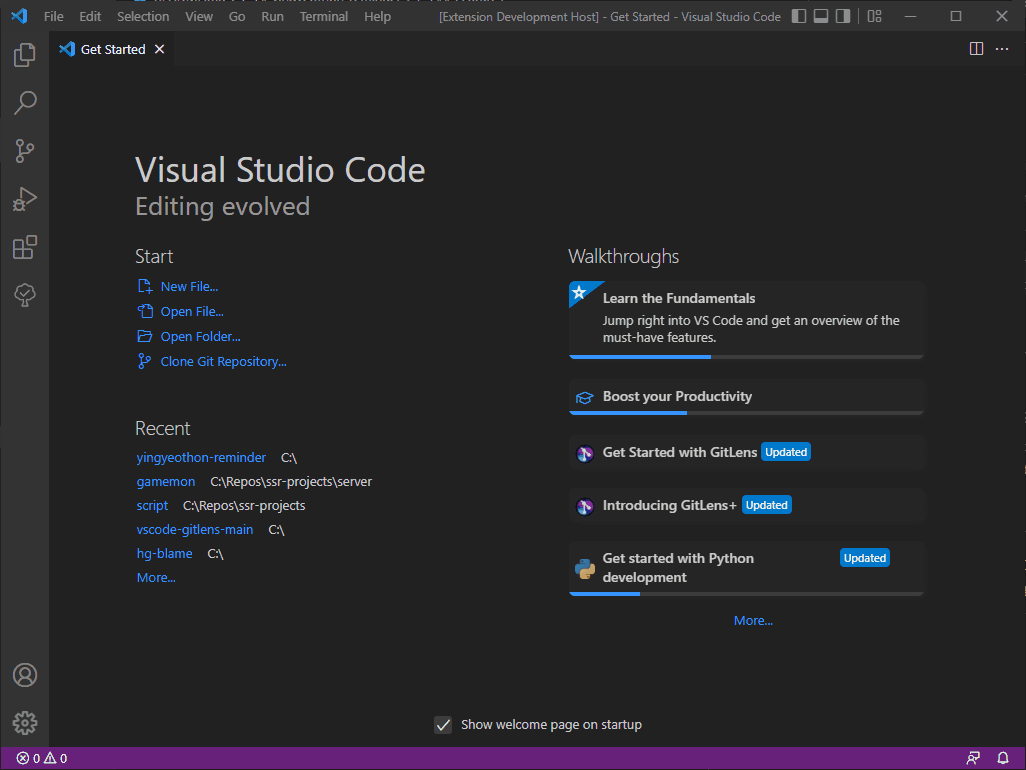Click the graduation cap icon on Boost your Productivity
Viewport: 1026px width, 770px height.
(584, 397)
